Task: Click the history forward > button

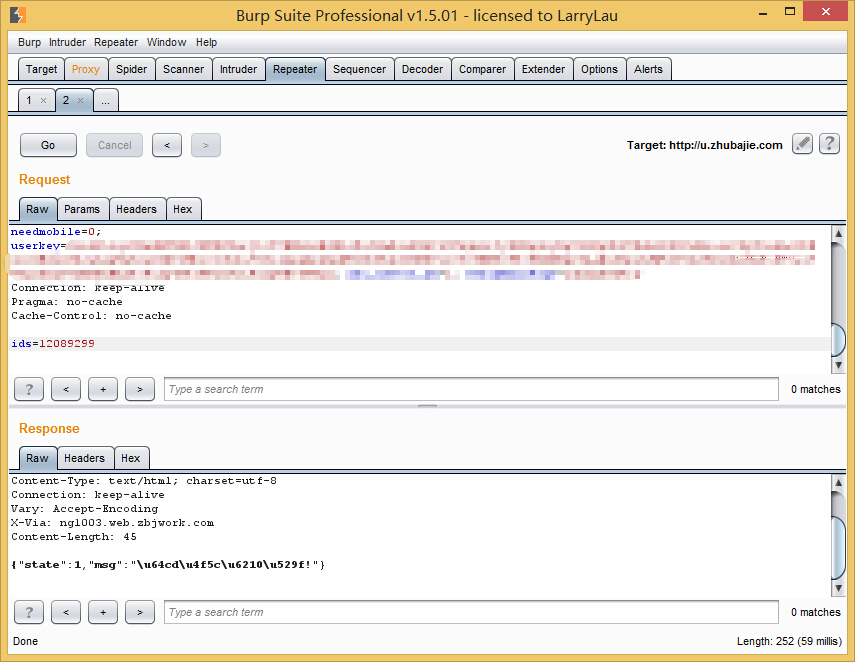Action: coord(206,145)
